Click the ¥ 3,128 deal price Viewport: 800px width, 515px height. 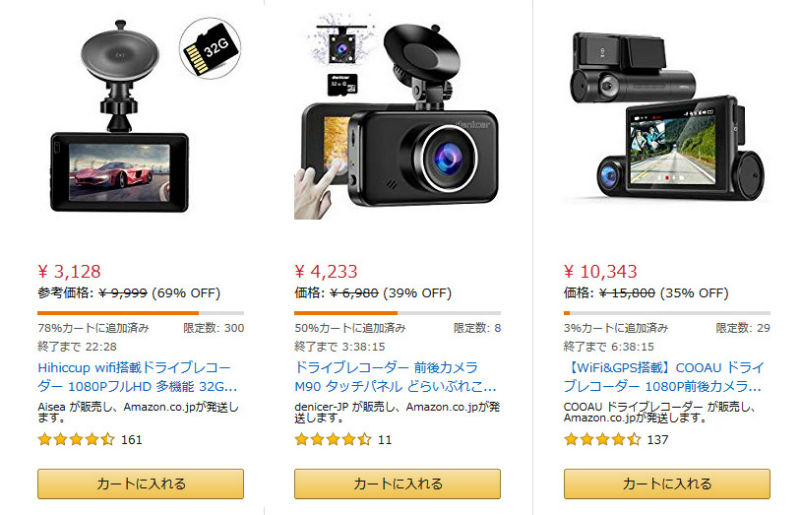69,272
